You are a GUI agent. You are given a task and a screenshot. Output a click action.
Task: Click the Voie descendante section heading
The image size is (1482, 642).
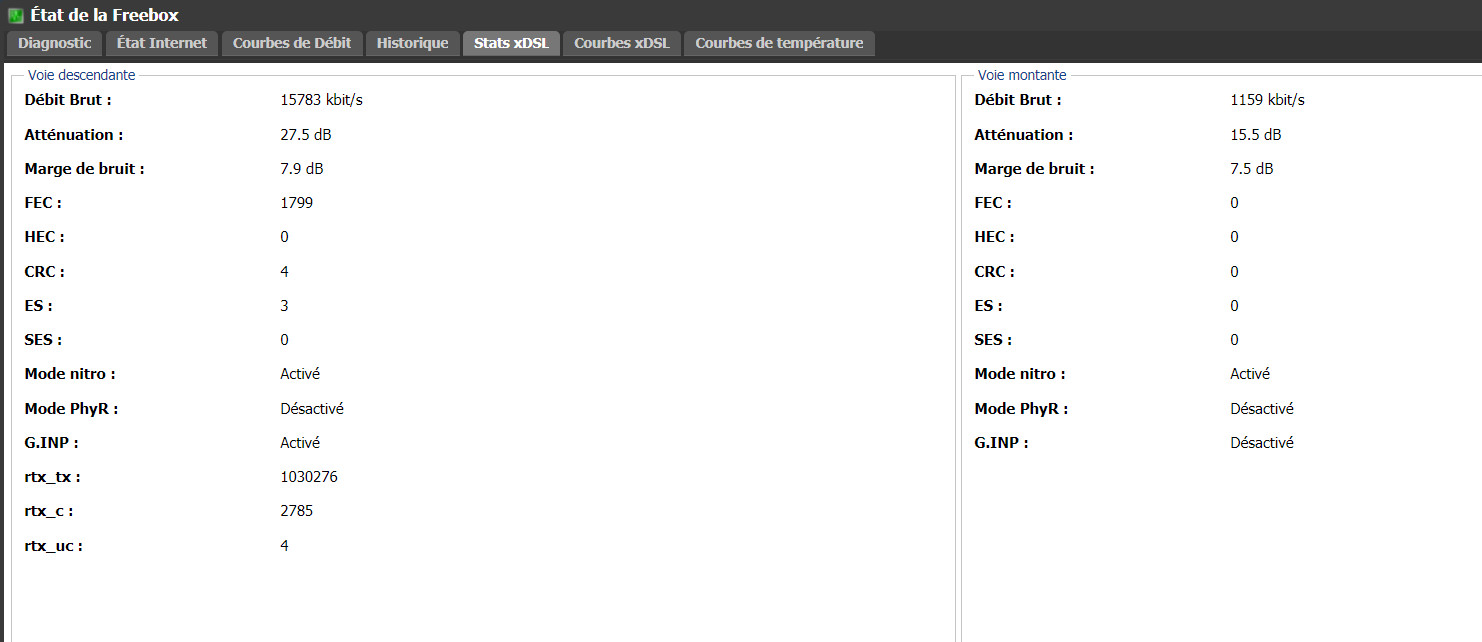tap(82, 75)
